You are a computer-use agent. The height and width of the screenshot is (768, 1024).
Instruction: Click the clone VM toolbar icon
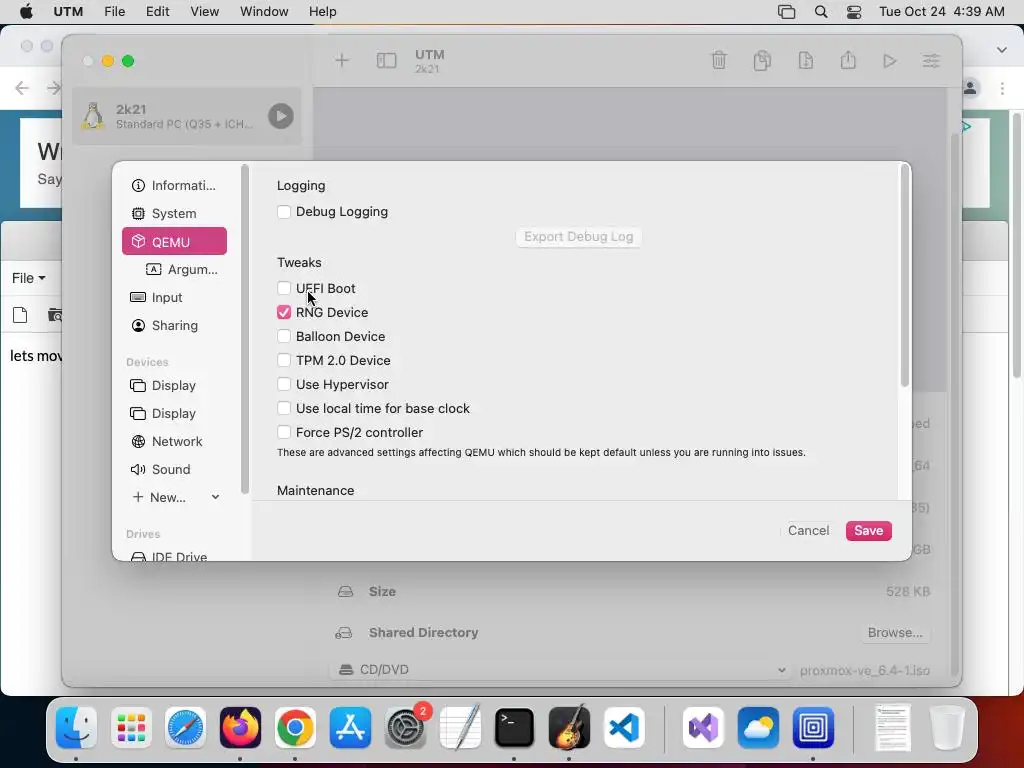[x=762, y=61]
